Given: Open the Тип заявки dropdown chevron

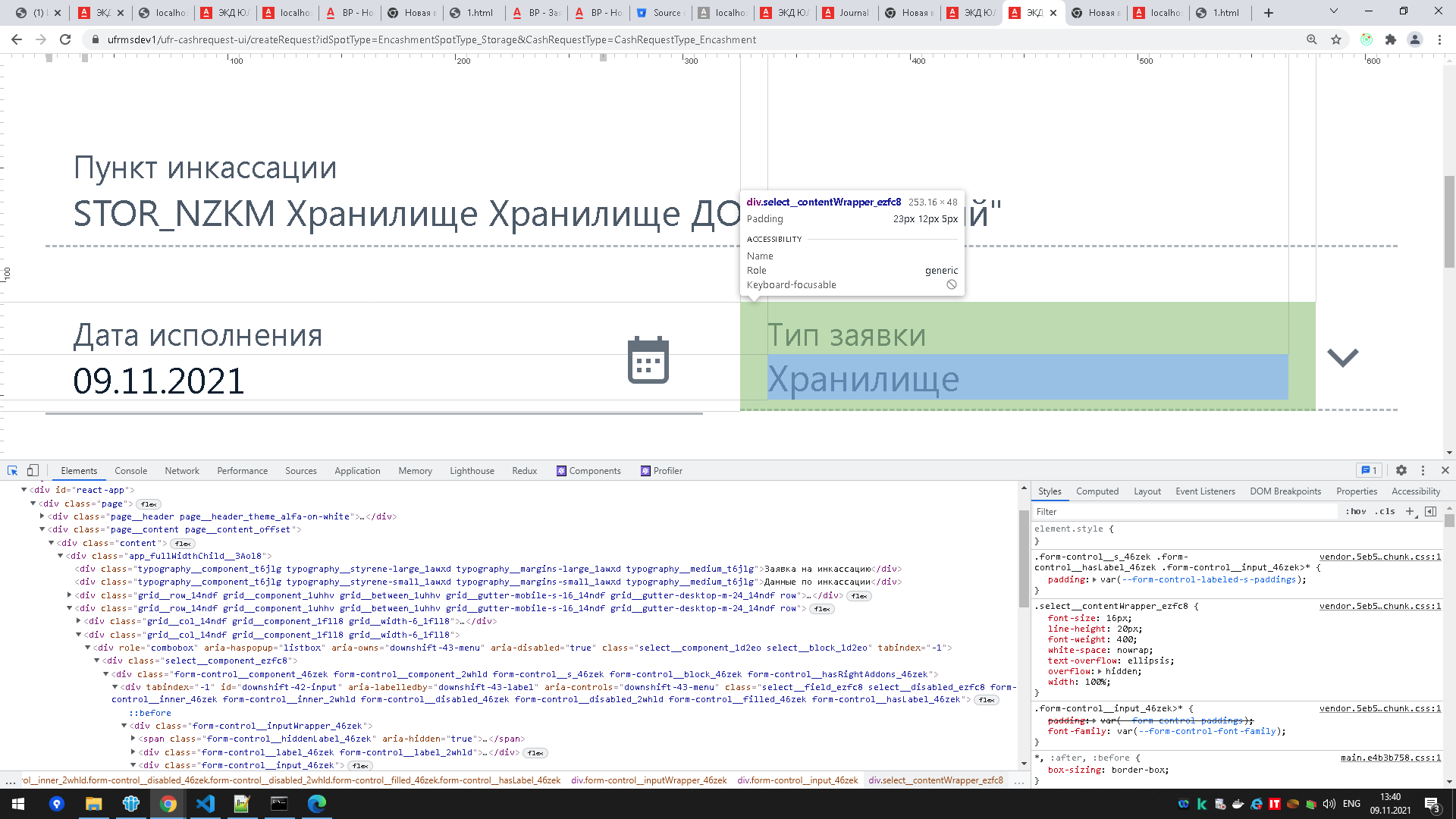Looking at the screenshot, I should point(1342,358).
